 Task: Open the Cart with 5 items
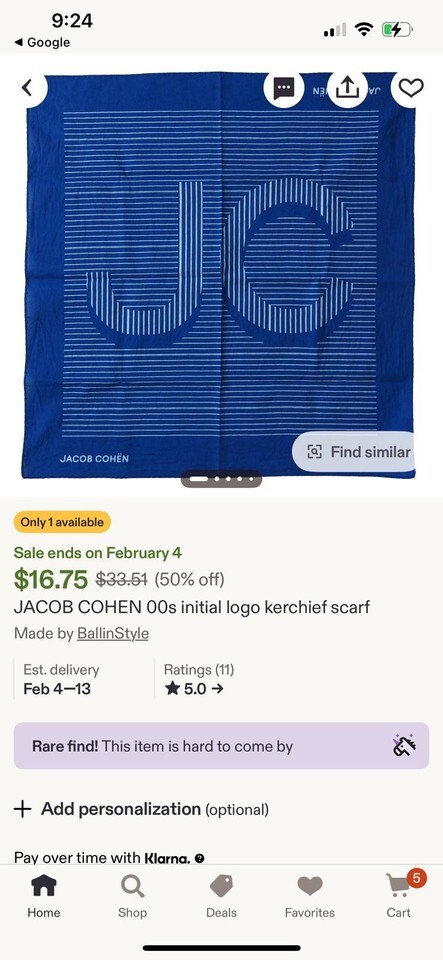[x=399, y=896]
